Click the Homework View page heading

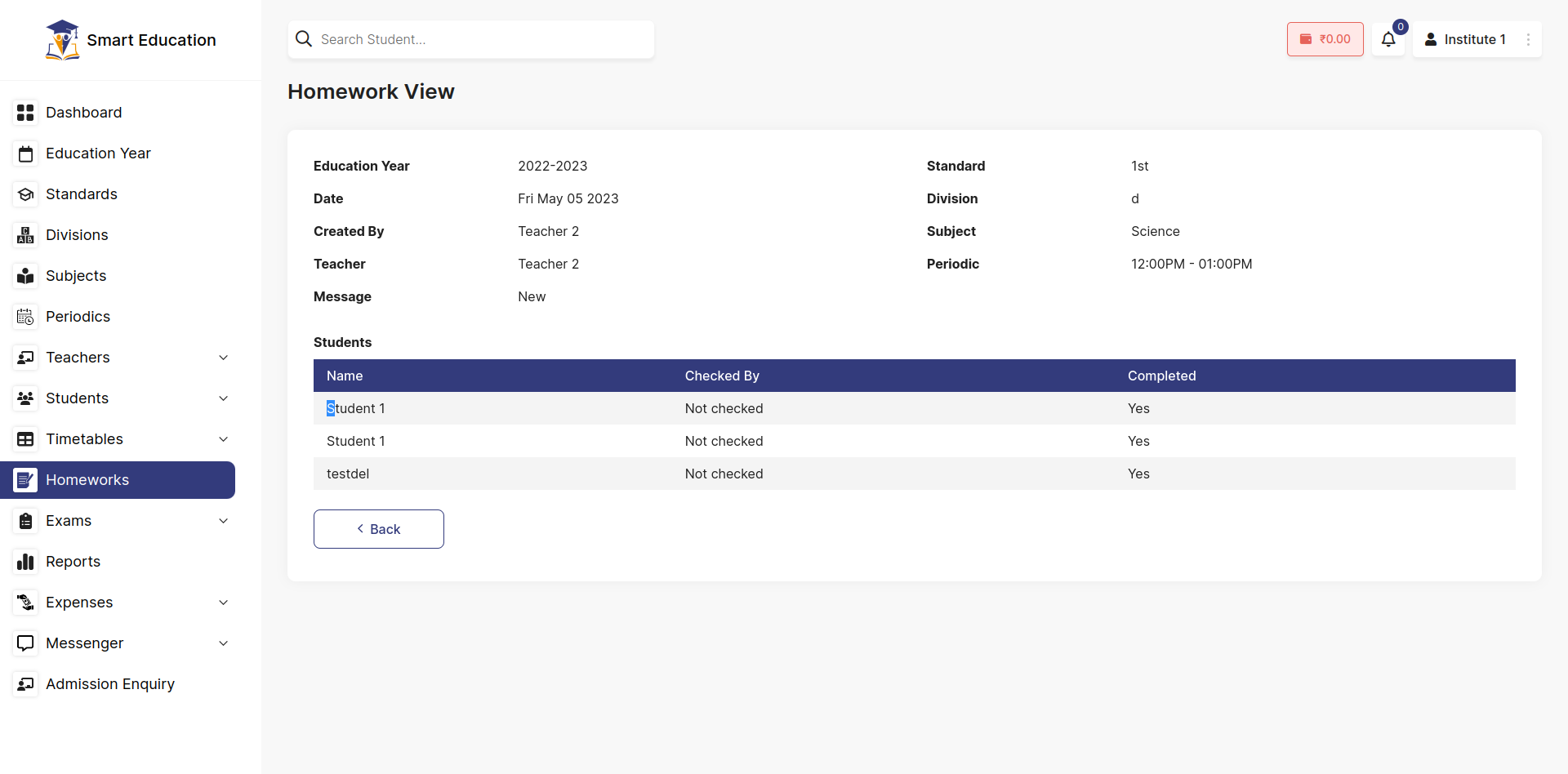371,91
